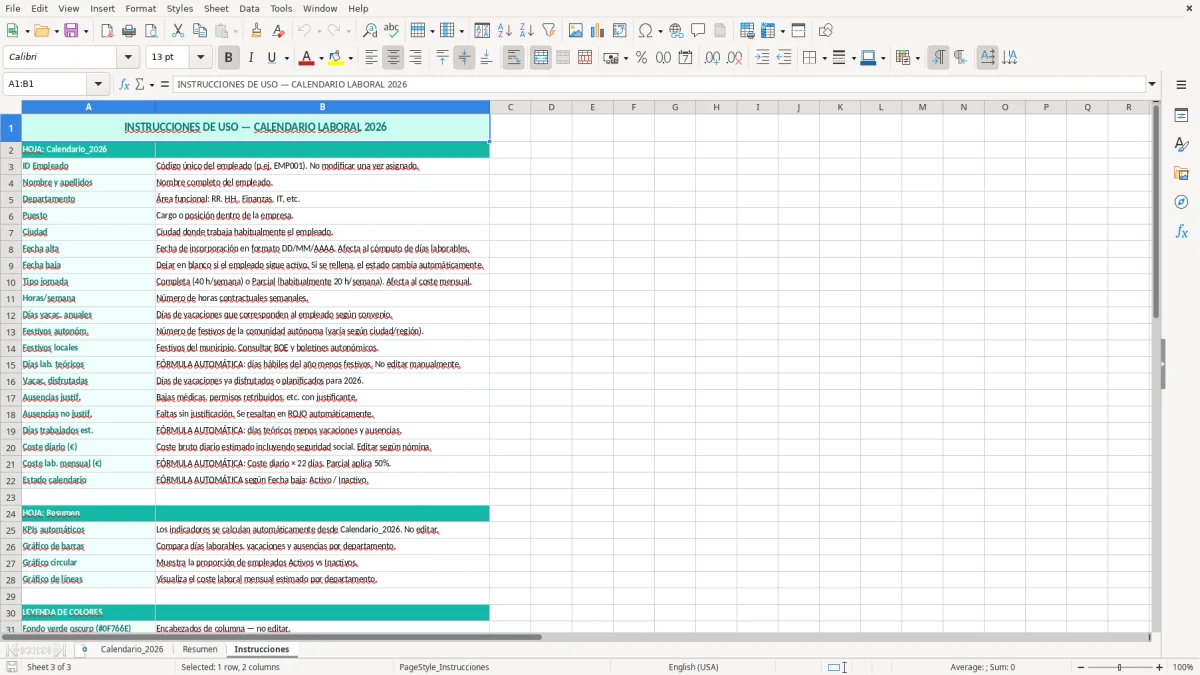Click the Cut scissors icon
Viewport: 1200px width, 675px height.
[178, 31]
